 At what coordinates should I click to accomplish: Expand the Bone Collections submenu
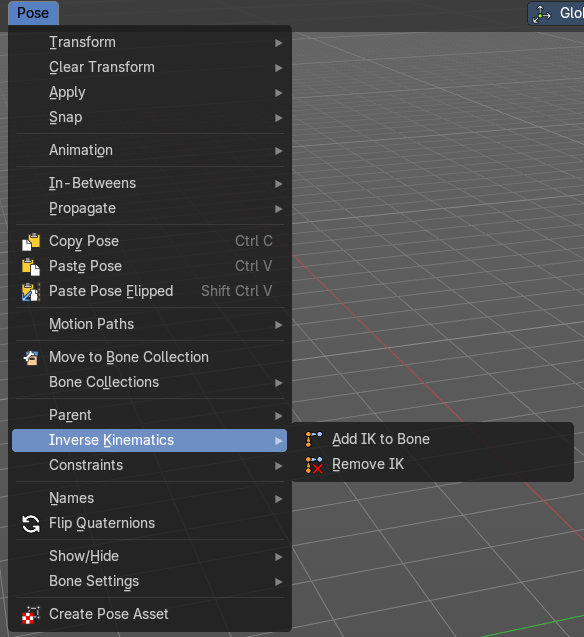click(x=149, y=382)
